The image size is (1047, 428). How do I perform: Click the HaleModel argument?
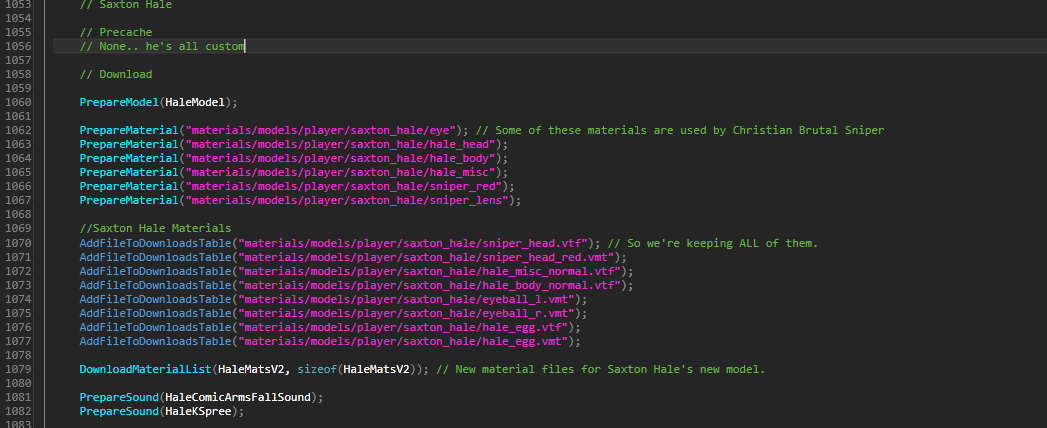click(x=199, y=103)
